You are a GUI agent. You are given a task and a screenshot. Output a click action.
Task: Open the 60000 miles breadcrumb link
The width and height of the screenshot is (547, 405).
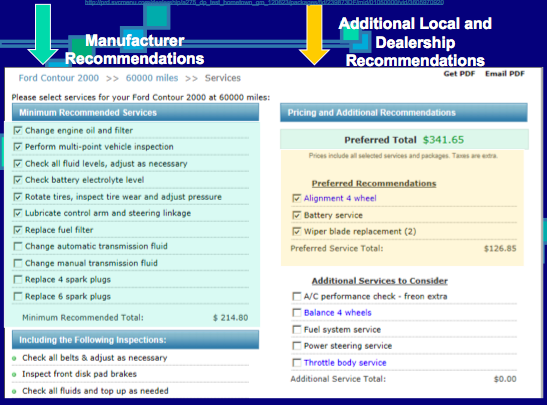[152, 78]
